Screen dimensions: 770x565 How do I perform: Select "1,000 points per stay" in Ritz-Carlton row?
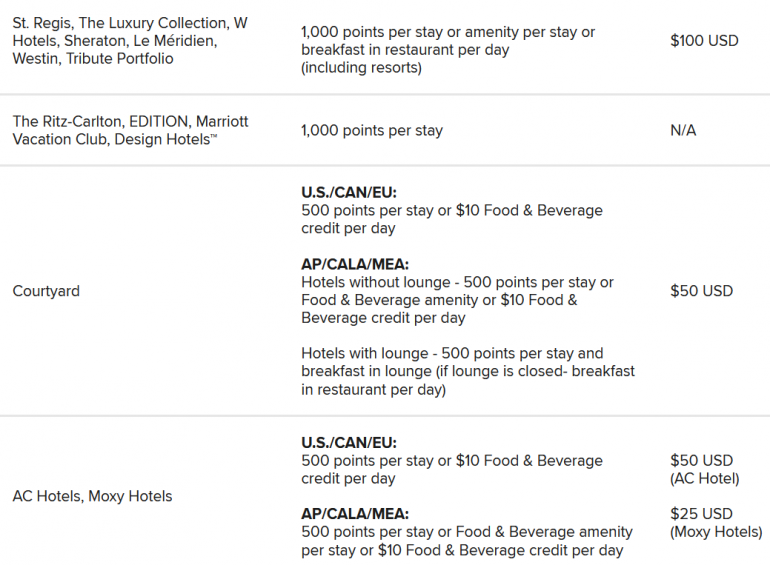pyautogui.click(x=371, y=130)
